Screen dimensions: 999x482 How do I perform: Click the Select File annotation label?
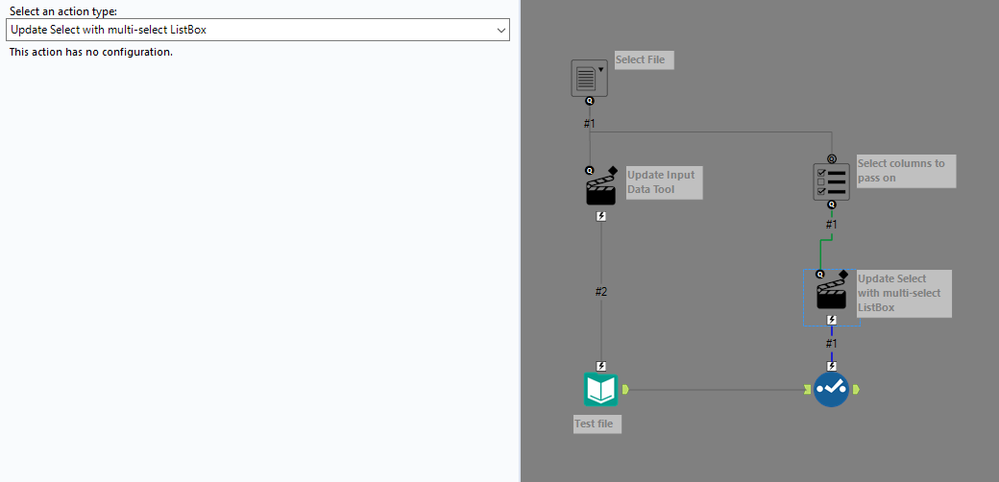point(643,60)
